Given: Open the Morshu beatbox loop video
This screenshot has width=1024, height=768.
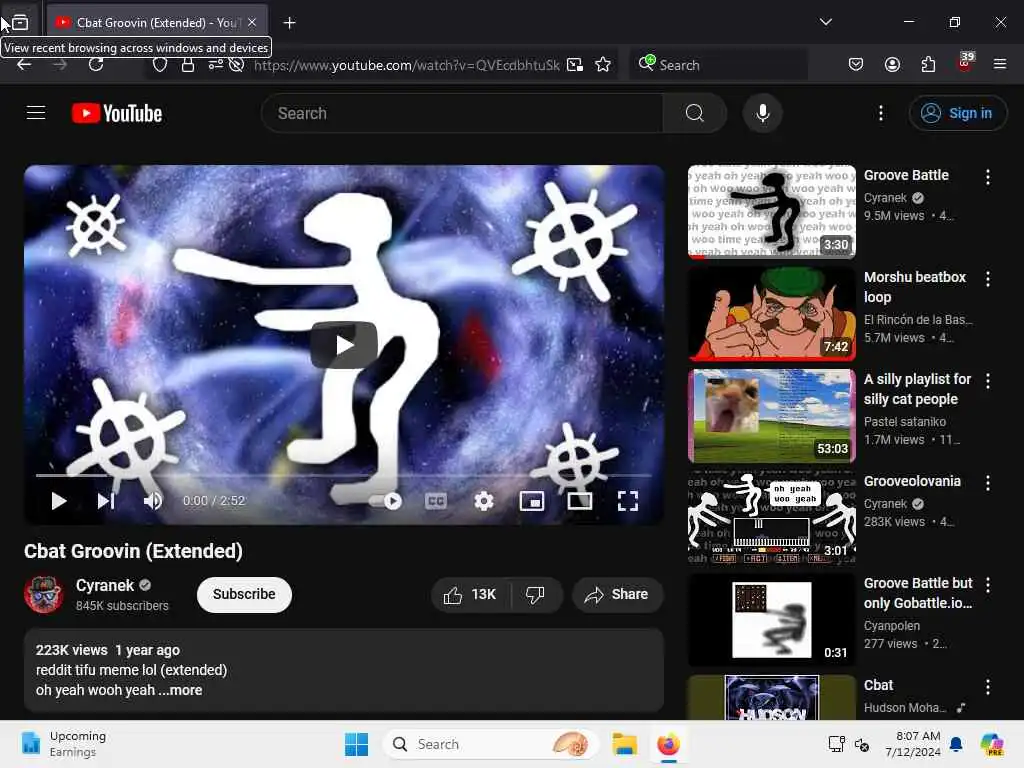Looking at the screenshot, I should [771, 313].
